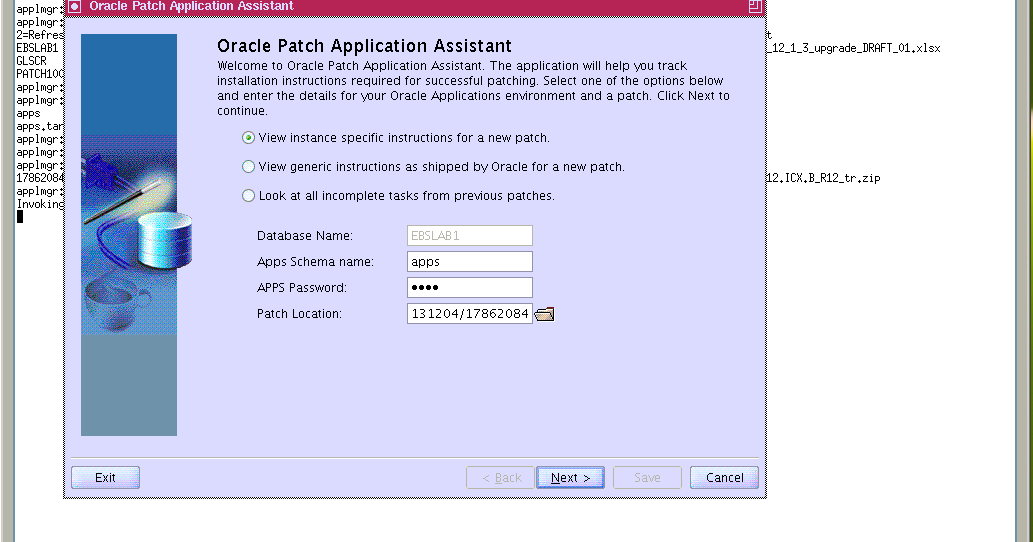This screenshot has width=1033, height=542.
Task: Click the window menu icon in title bar
Action: coord(74,7)
